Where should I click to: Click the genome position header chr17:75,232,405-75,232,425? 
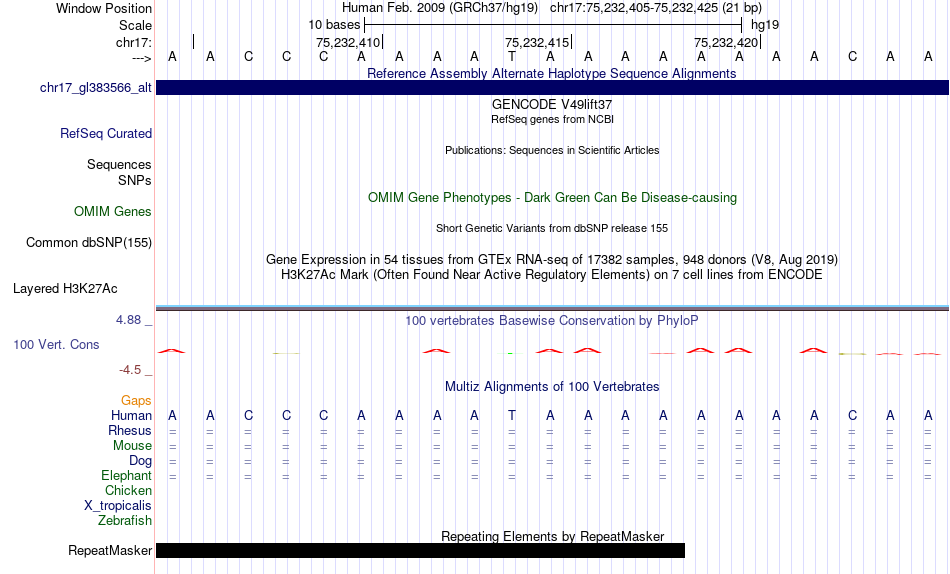click(656, 8)
